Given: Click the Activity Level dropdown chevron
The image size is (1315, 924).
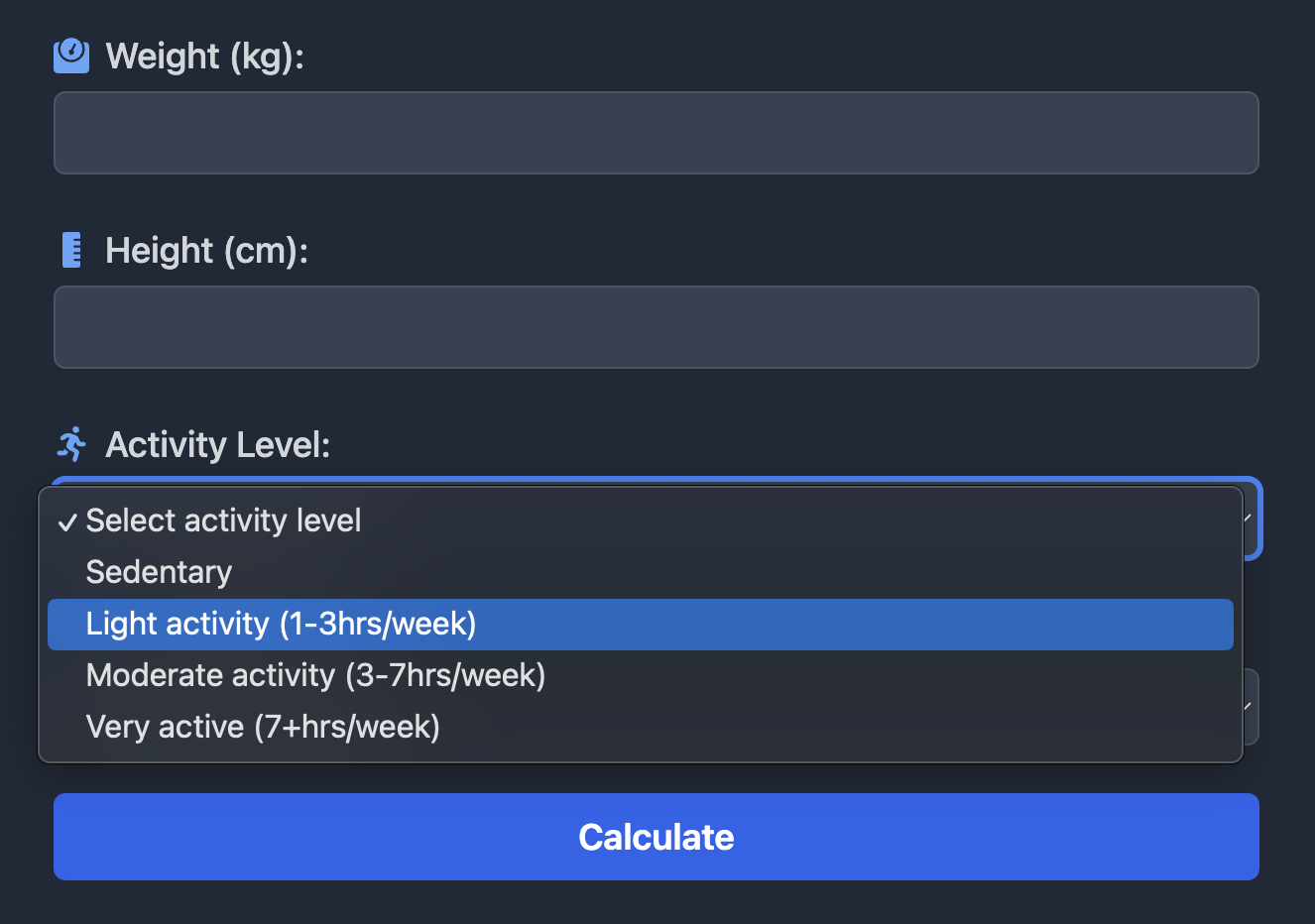Looking at the screenshot, I should pos(1248,518).
